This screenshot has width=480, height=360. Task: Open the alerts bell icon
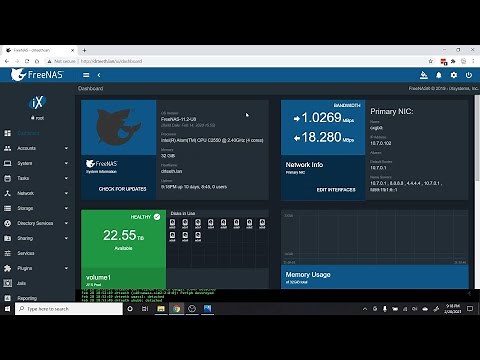pos(439,75)
